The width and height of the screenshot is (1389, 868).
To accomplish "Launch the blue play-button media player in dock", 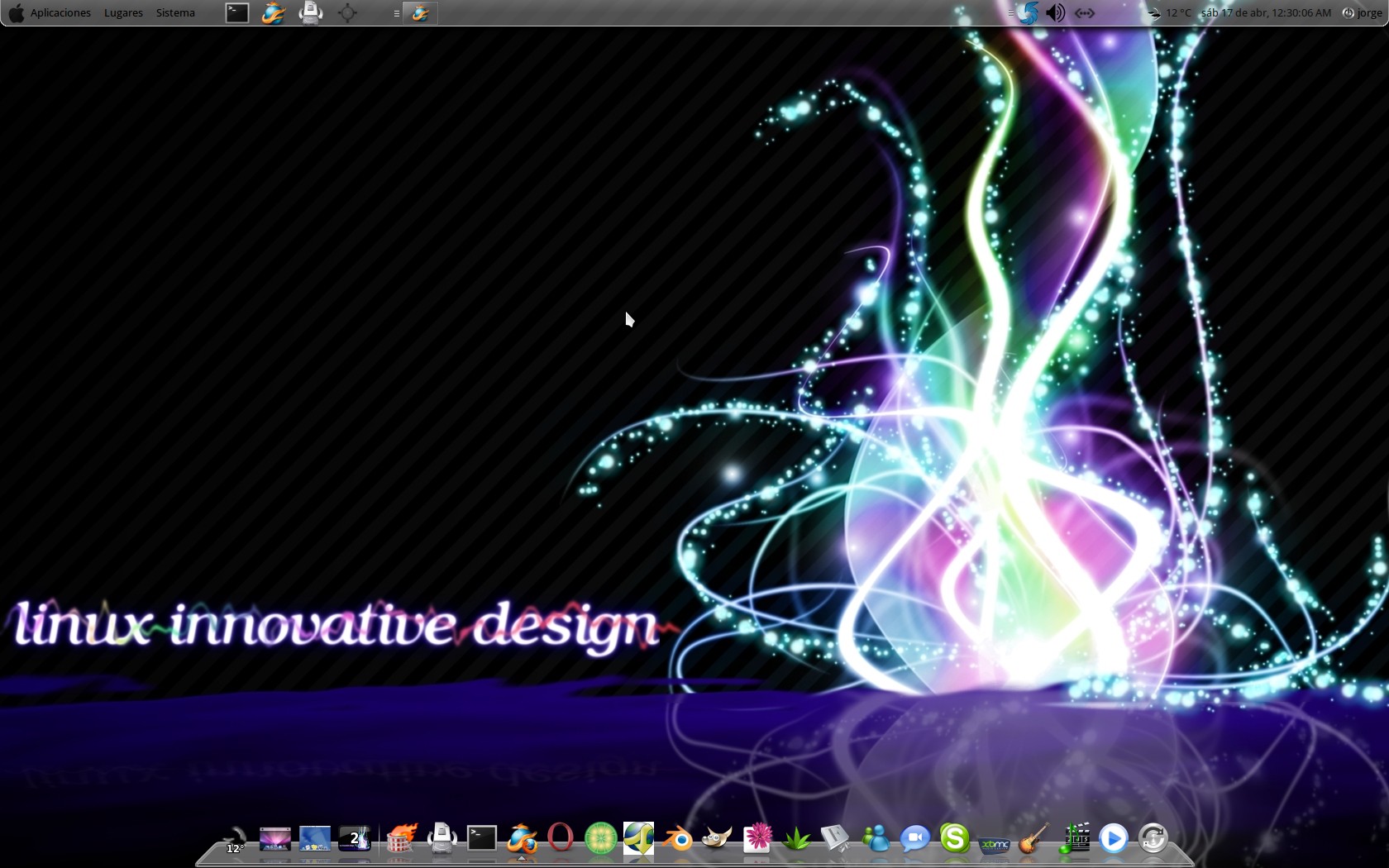I will [x=1113, y=839].
